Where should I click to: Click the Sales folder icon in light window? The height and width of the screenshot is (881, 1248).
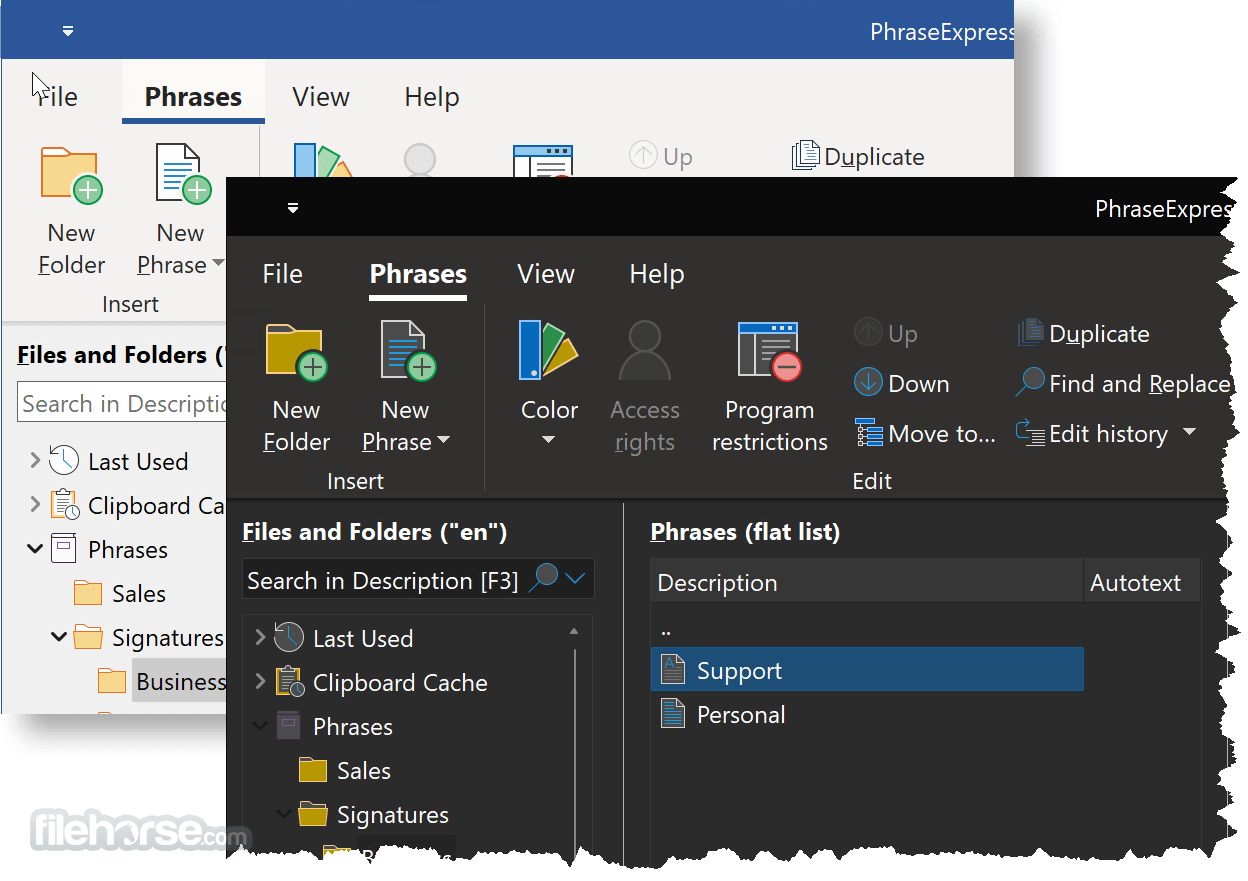coord(88,593)
